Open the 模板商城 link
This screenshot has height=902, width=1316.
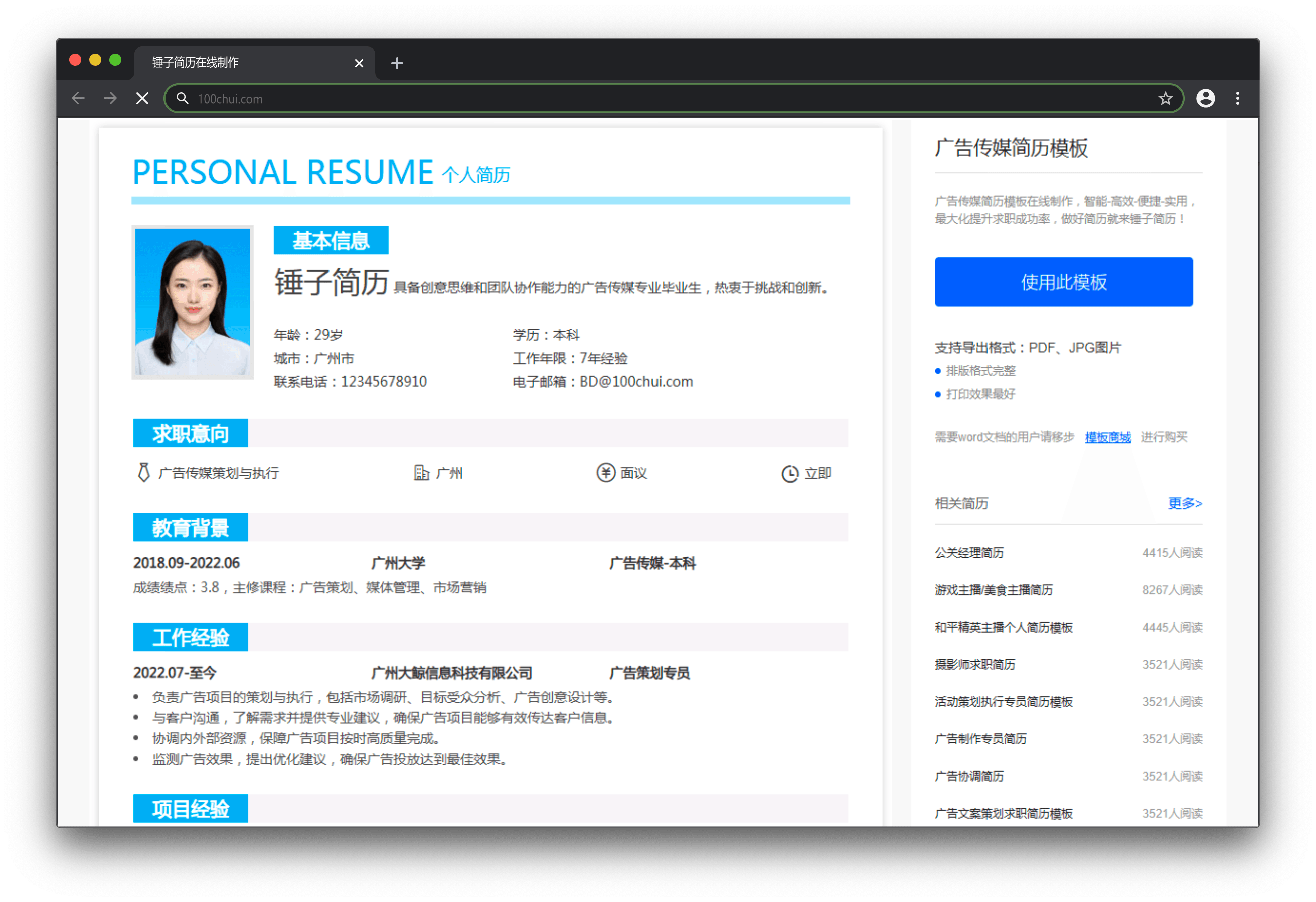pyautogui.click(x=1107, y=437)
